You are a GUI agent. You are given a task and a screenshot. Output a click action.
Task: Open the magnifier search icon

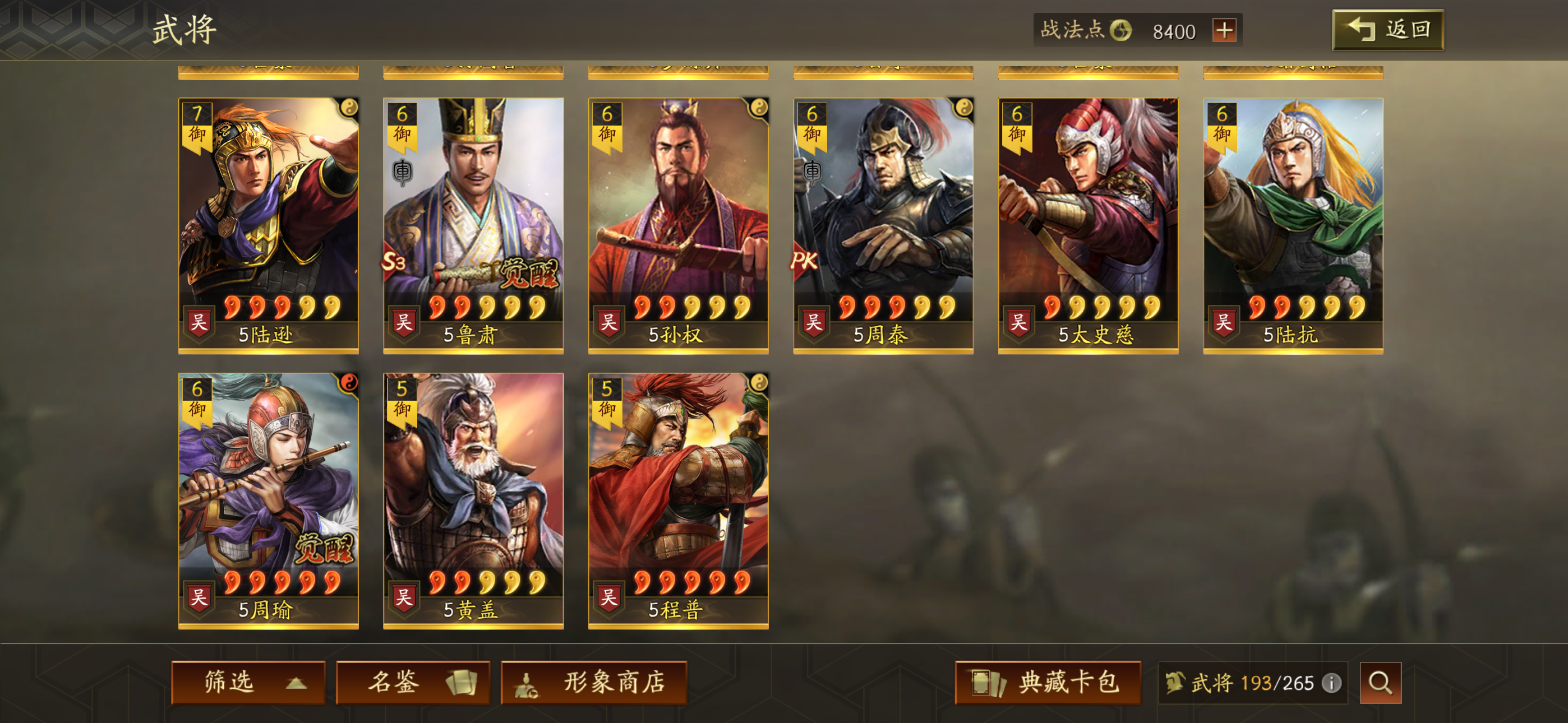coord(1381,683)
